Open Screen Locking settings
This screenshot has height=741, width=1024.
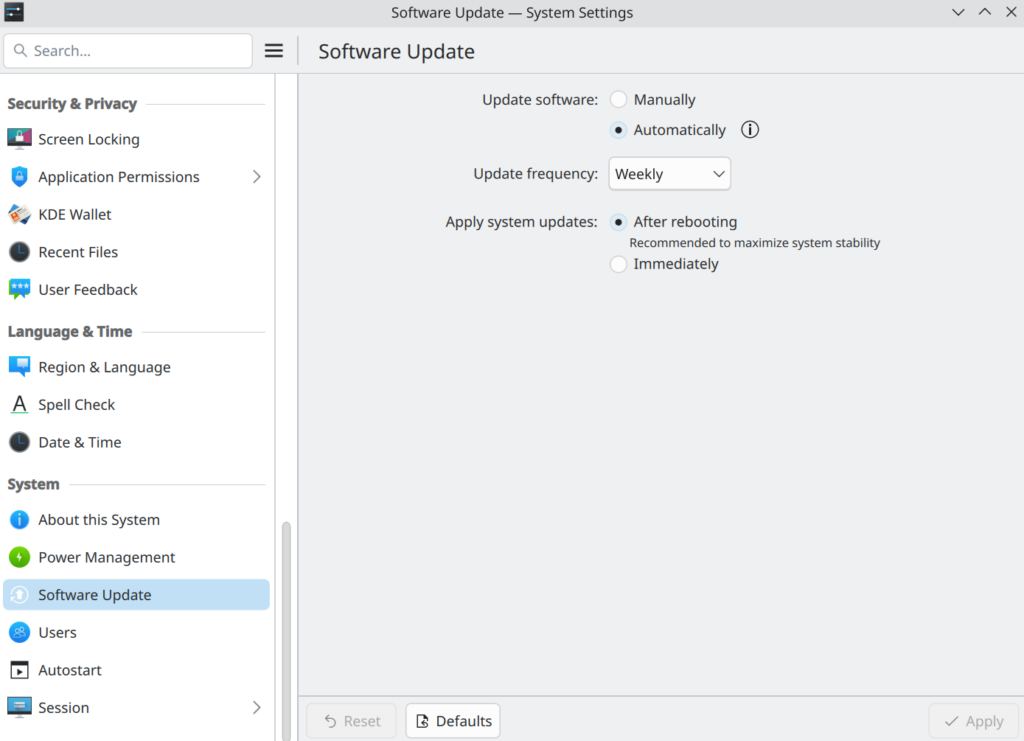[x=136, y=139]
